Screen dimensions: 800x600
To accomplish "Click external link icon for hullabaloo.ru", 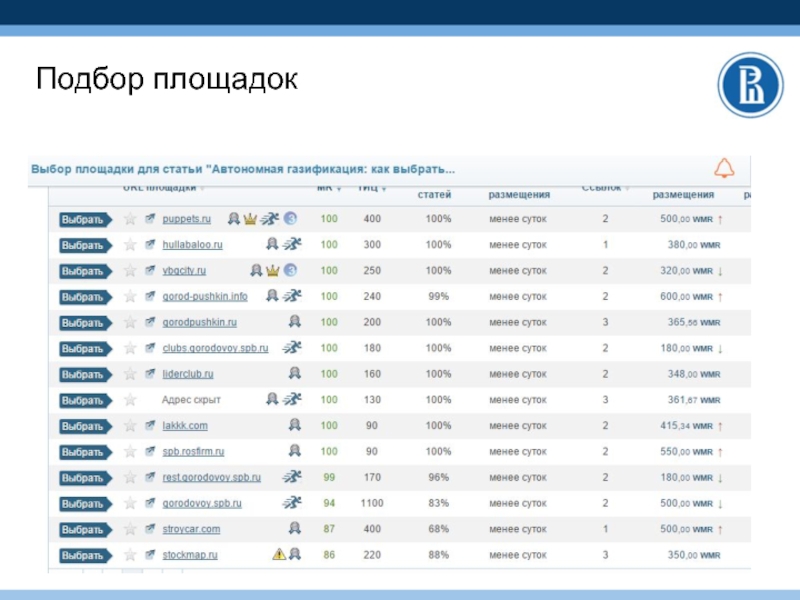I will coord(150,245).
